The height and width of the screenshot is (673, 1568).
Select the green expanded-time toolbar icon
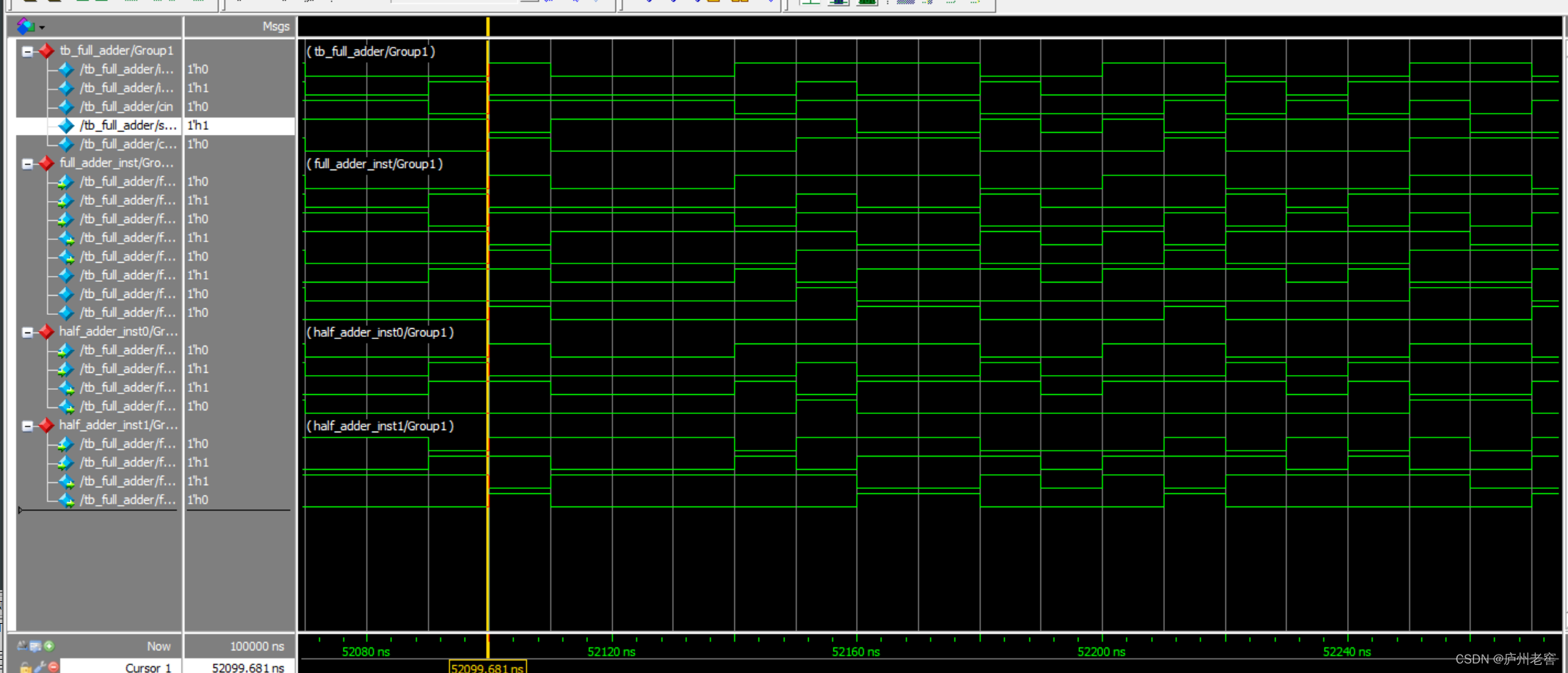(867, 4)
